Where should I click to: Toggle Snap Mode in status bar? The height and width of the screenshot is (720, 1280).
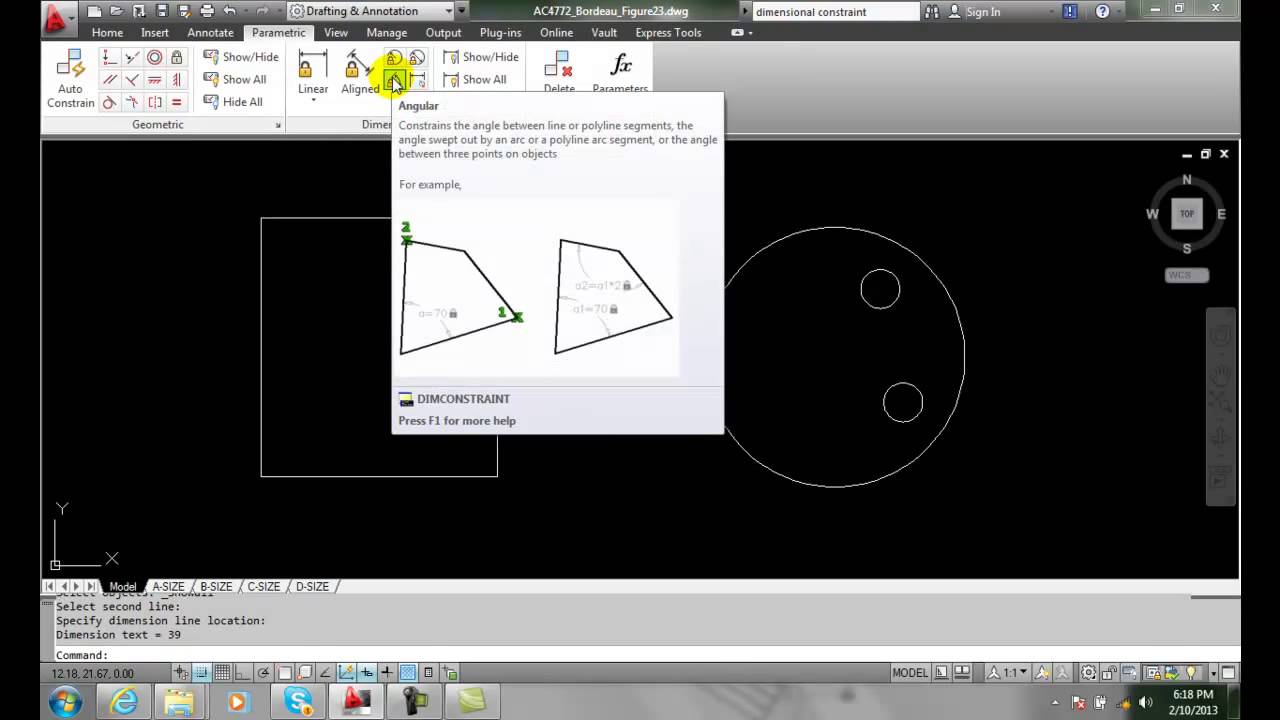pyautogui.click(x=202, y=673)
